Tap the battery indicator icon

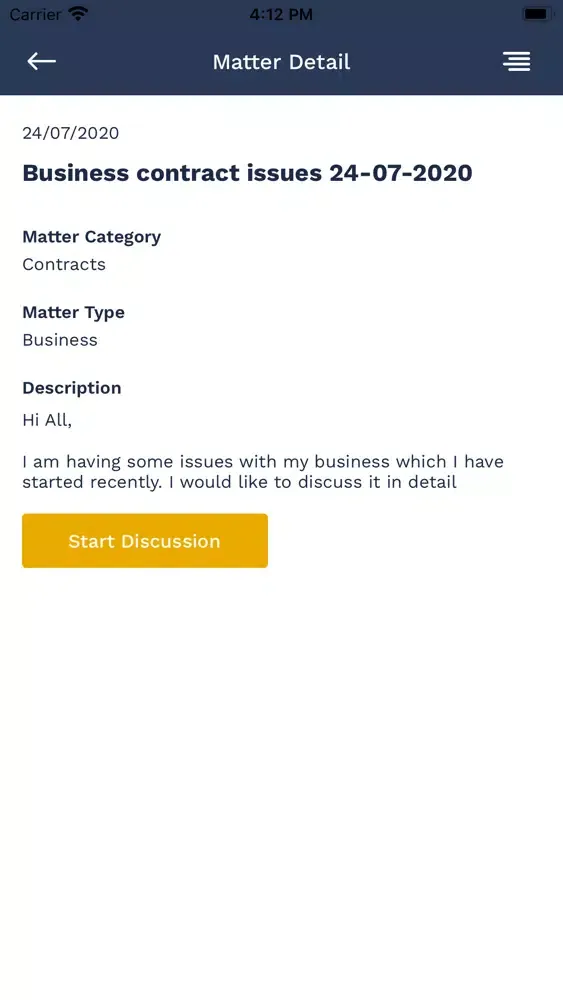point(537,13)
